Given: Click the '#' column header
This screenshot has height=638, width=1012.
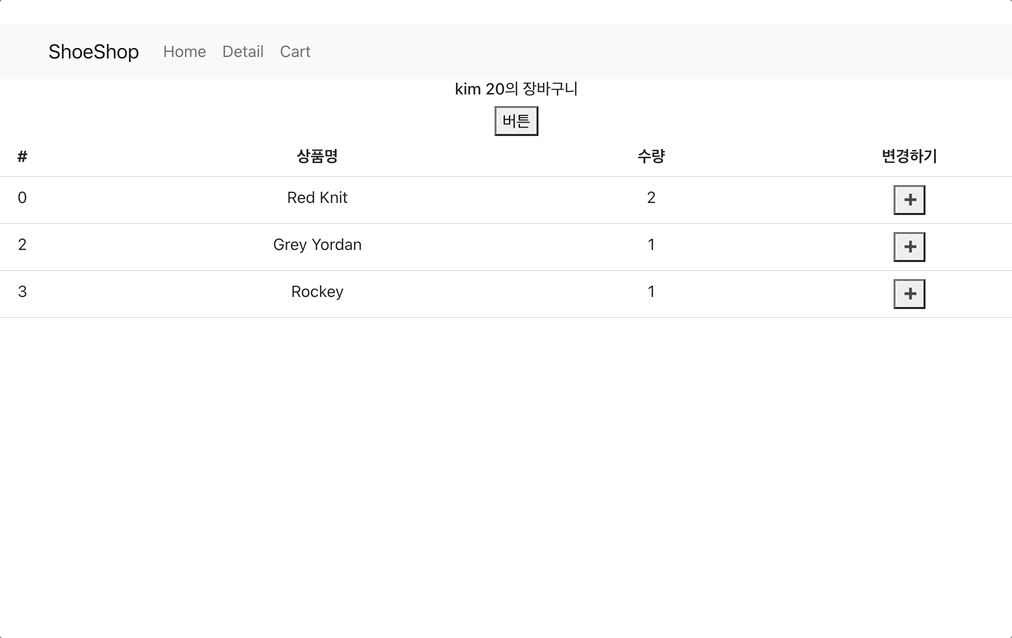Looking at the screenshot, I should (22, 156).
